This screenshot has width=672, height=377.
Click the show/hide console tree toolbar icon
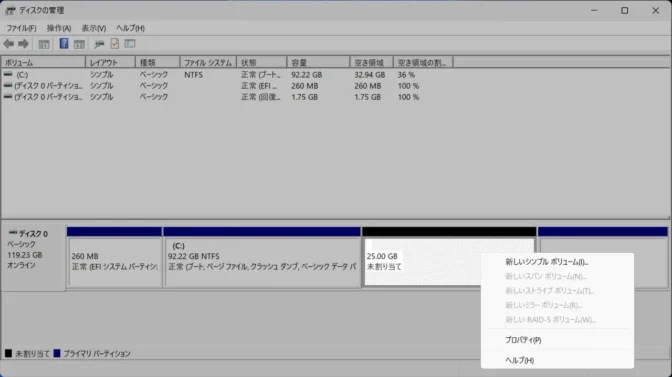pyautogui.click(x=44, y=44)
